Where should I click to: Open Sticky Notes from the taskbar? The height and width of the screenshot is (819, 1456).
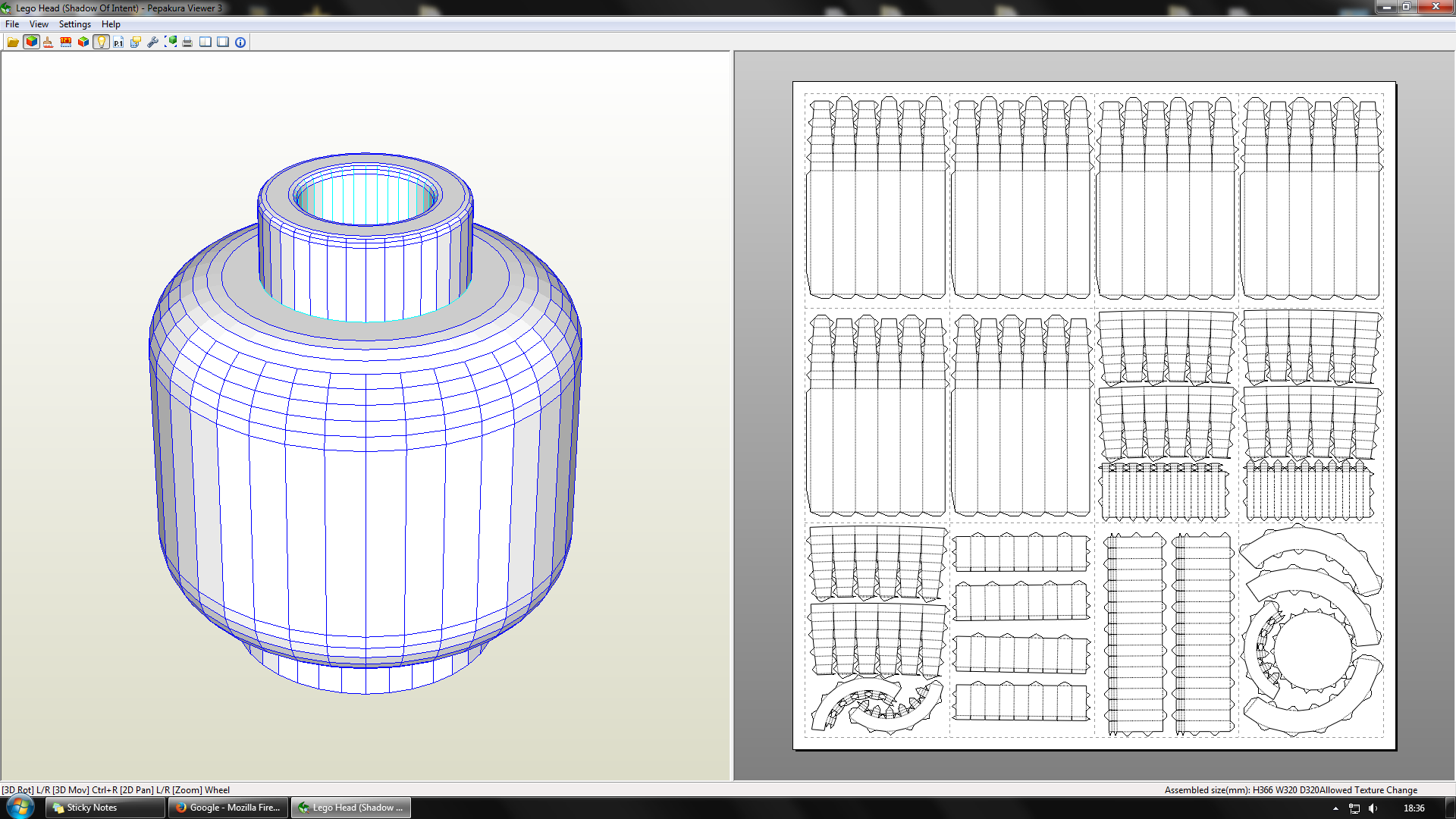(x=105, y=808)
